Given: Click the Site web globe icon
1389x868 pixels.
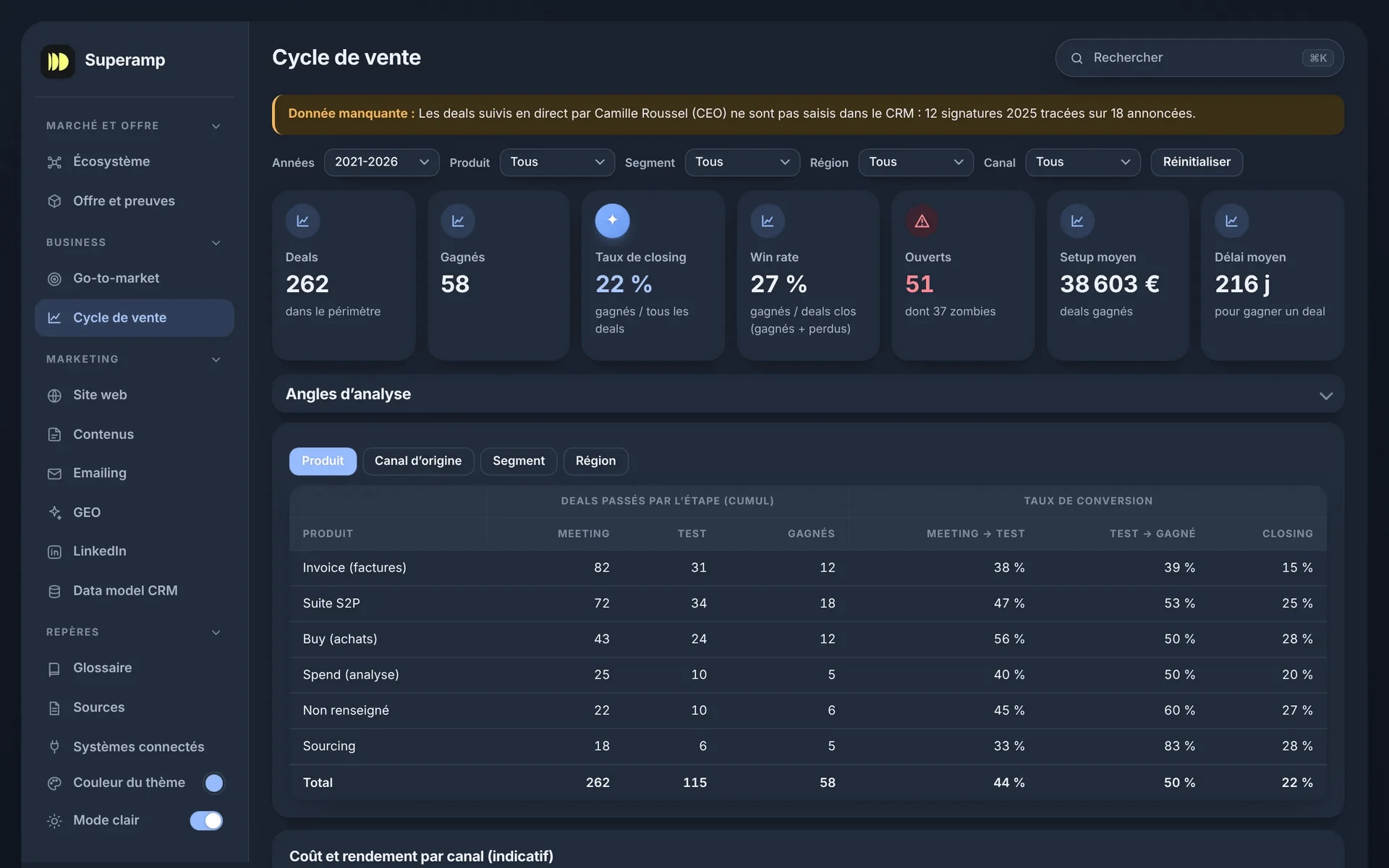Looking at the screenshot, I should tap(54, 396).
